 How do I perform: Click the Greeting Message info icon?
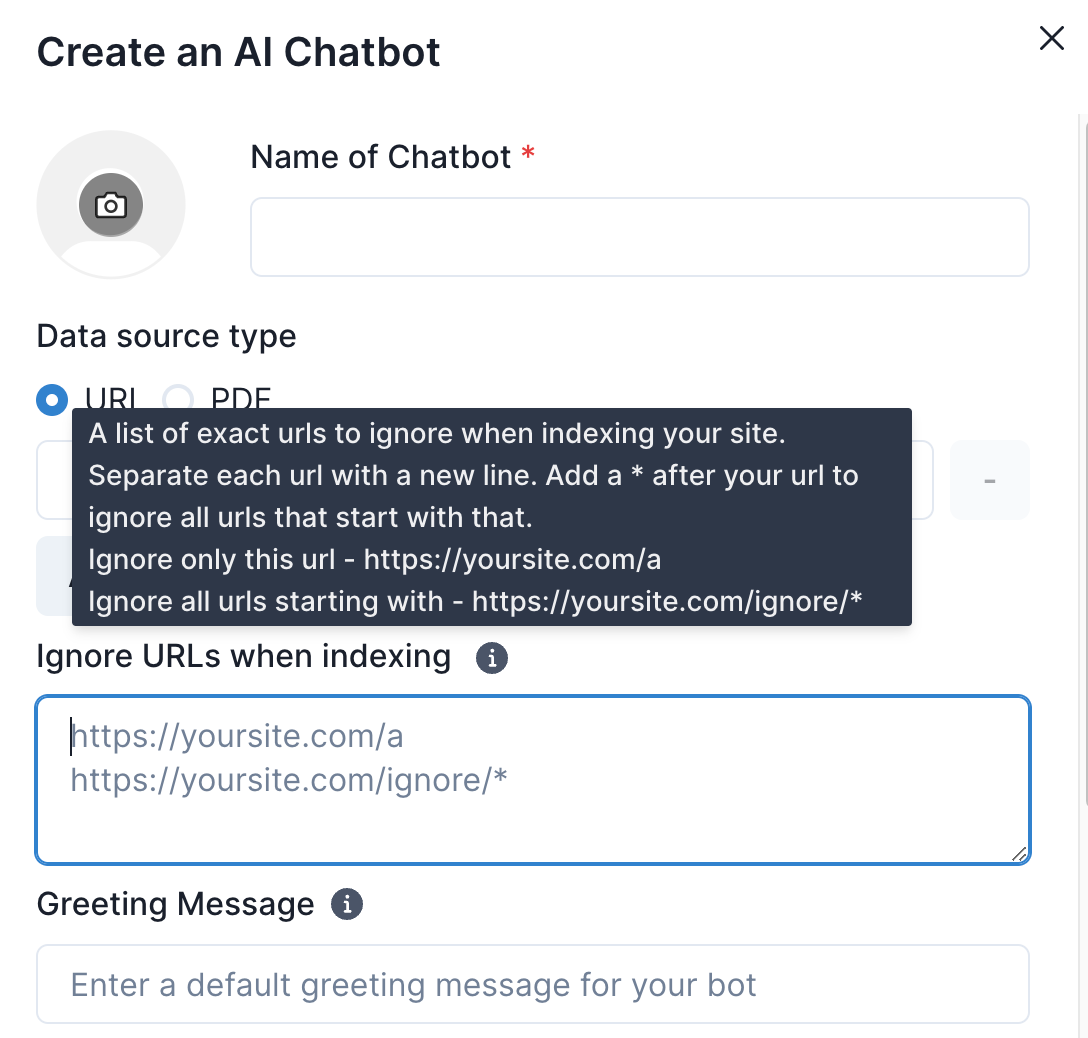coord(347,904)
